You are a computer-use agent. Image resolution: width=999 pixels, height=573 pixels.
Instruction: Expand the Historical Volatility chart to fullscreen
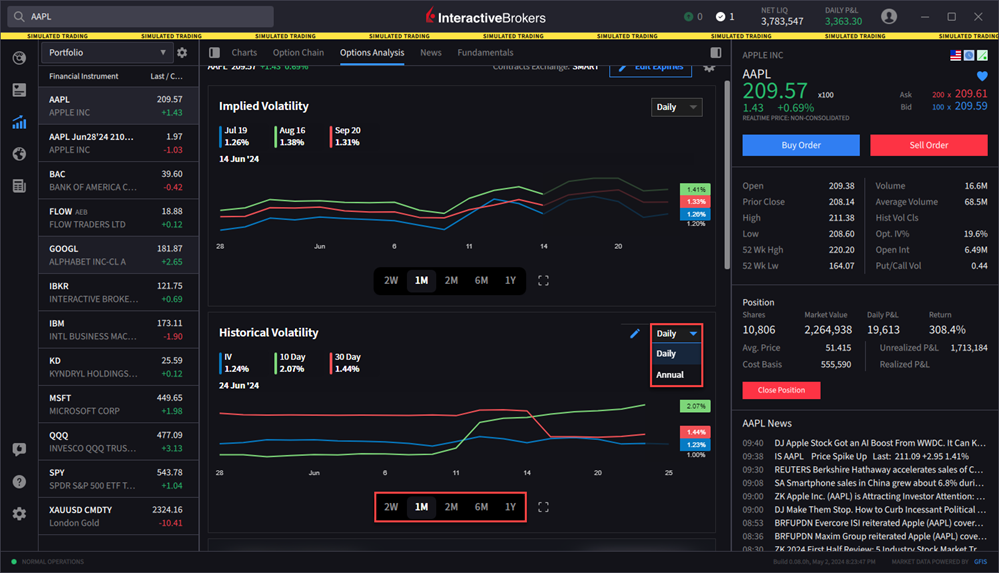coord(543,507)
